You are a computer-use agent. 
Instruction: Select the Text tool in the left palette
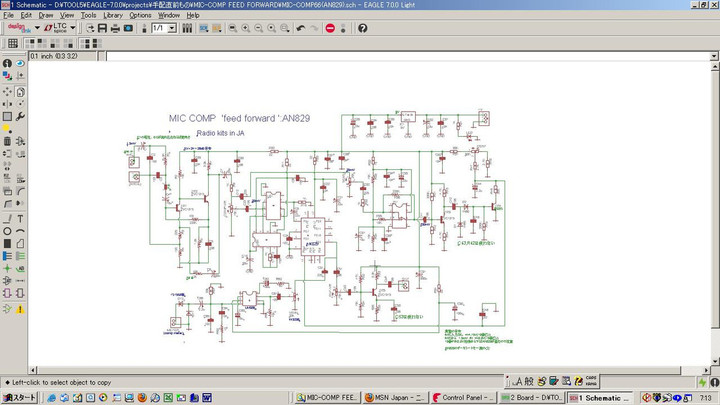(x=21, y=218)
